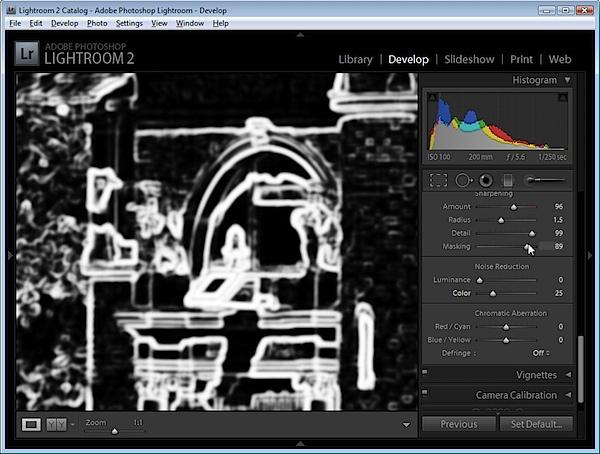Select the Adjustment Brush tool
Viewport: 600px width, 454px height.
(x=545, y=180)
